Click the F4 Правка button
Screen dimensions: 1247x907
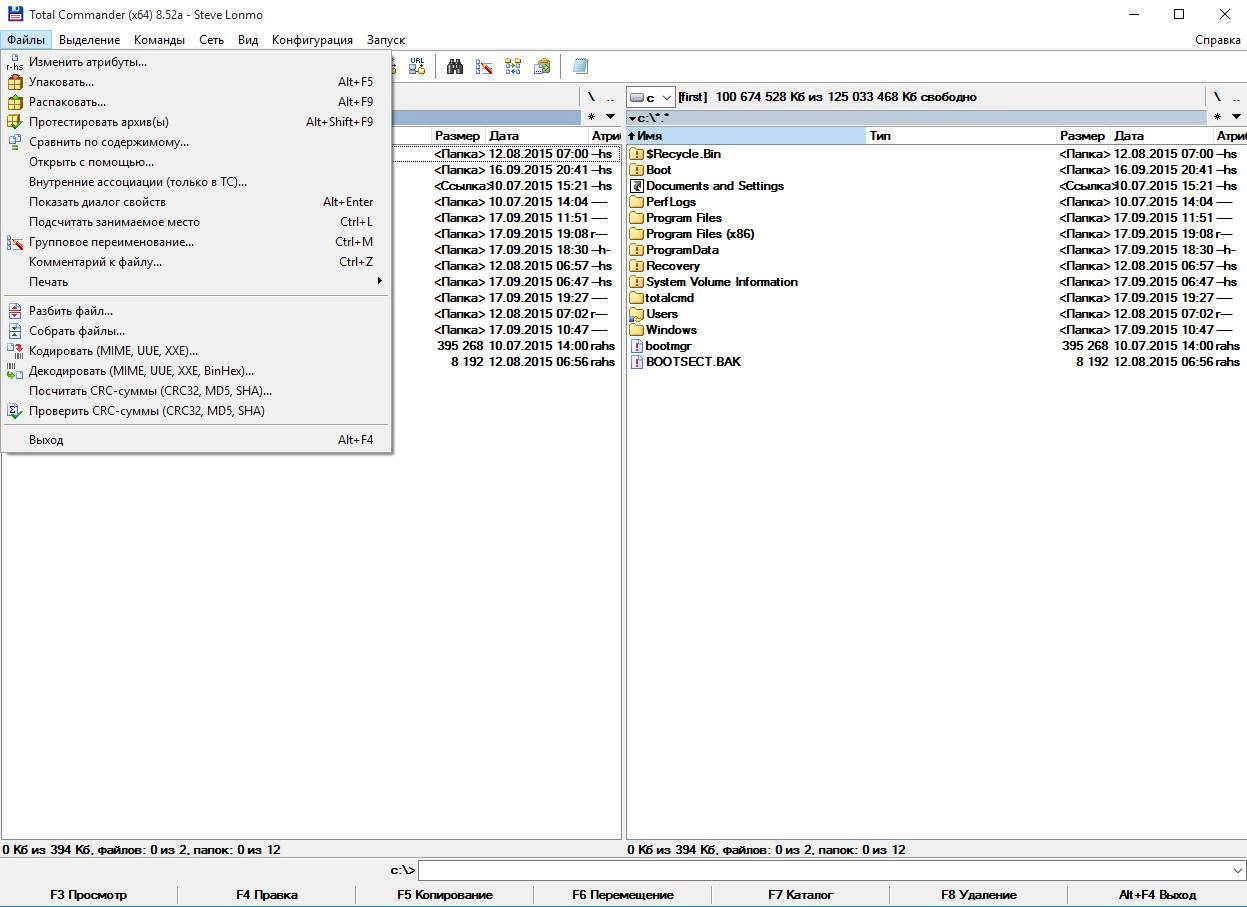[x=267, y=895]
